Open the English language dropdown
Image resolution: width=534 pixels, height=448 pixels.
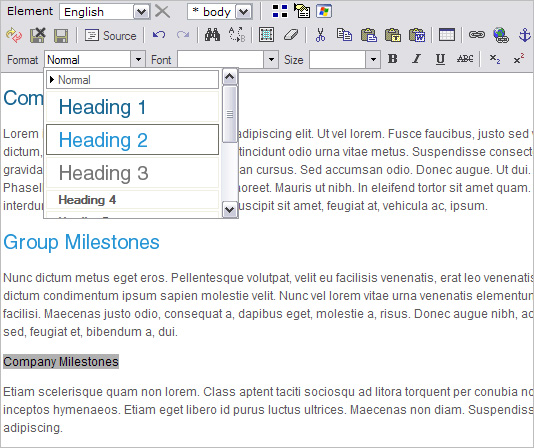(141, 12)
